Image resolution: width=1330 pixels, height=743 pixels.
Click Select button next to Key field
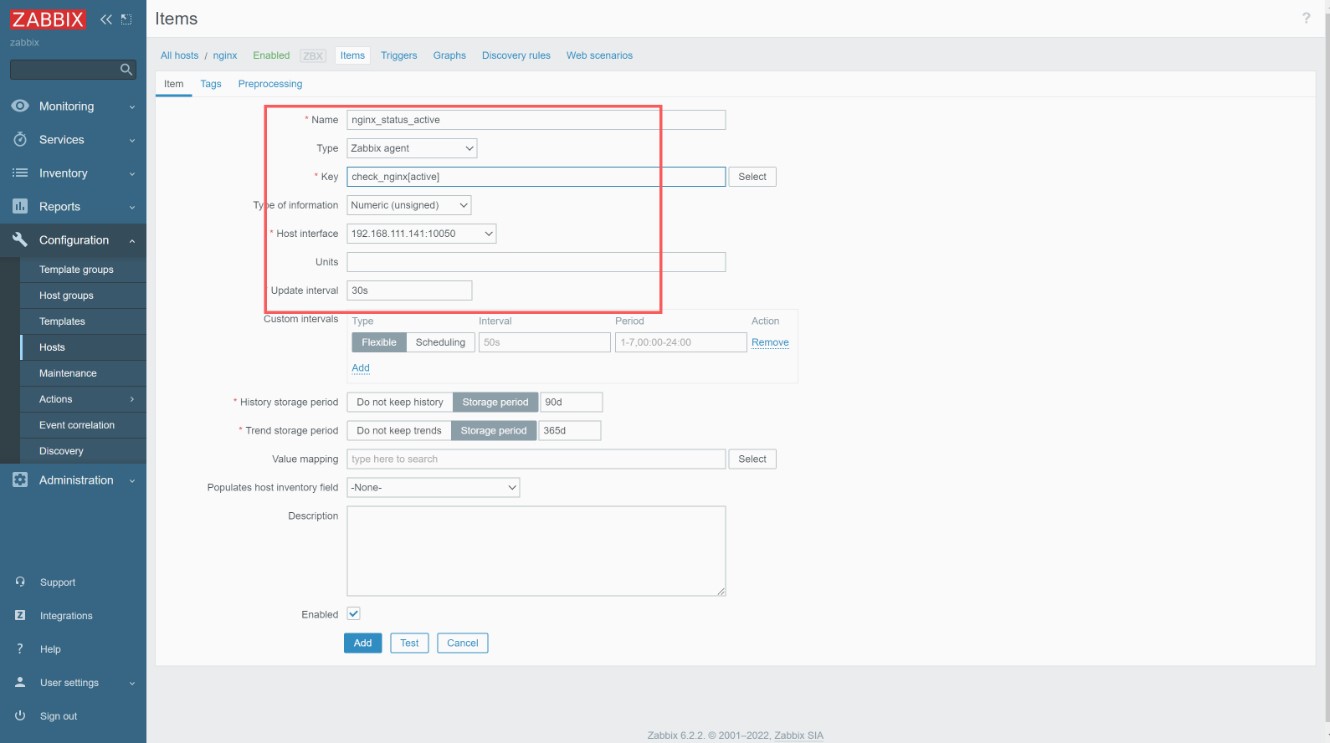point(752,176)
